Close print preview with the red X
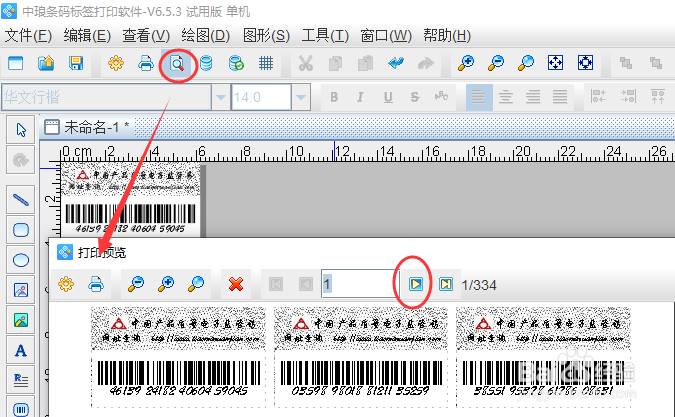Image resolution: width=675 pixels, height=417 pixels. (236, 284)
